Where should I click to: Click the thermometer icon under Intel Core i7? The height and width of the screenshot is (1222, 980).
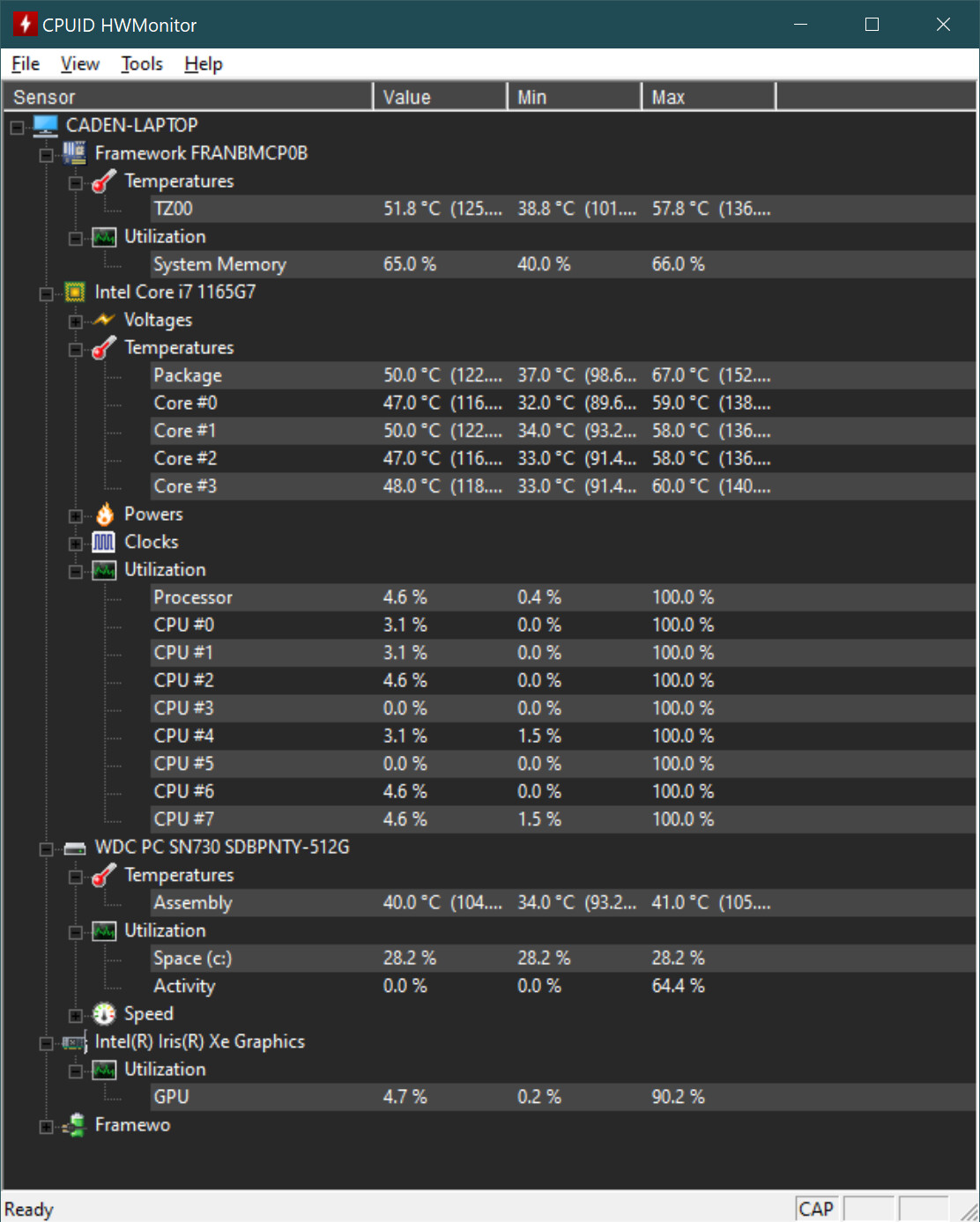click(104, 348)
